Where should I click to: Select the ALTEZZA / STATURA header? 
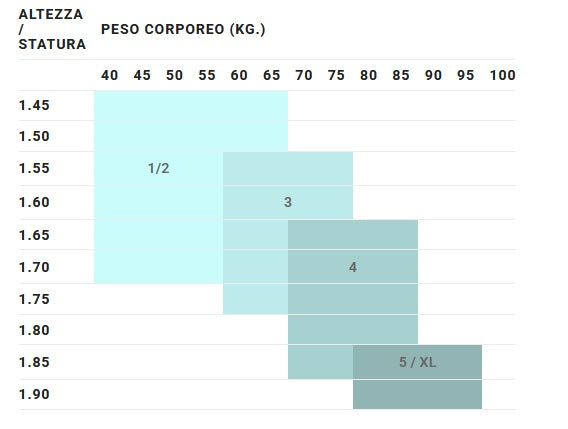coord(52,29)
